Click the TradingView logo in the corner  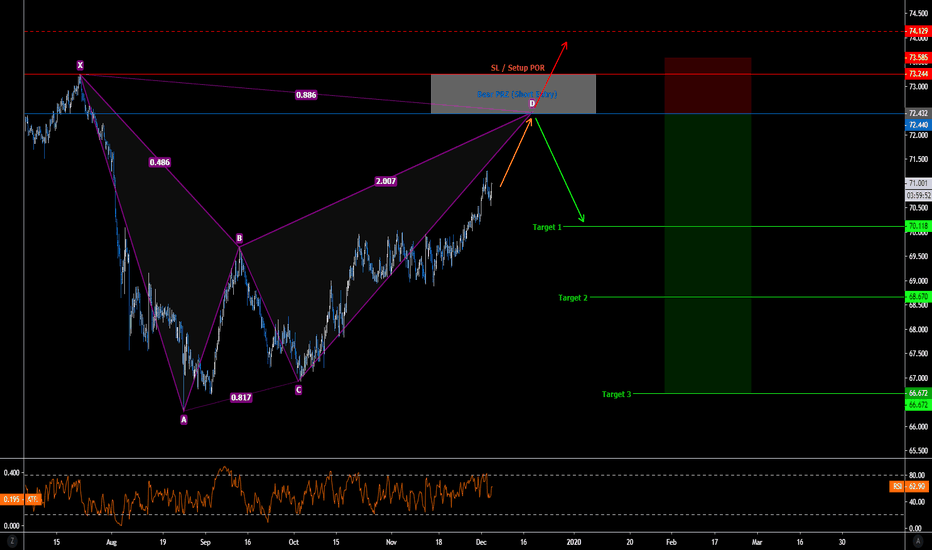tap(915, 540)
